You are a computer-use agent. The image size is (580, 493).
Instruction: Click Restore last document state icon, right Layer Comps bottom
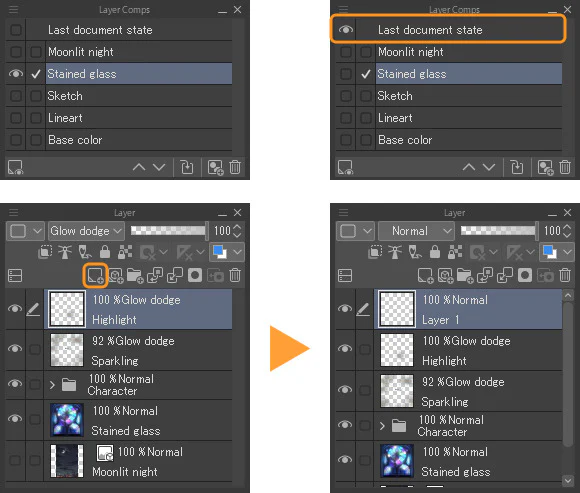click(345, 168)
